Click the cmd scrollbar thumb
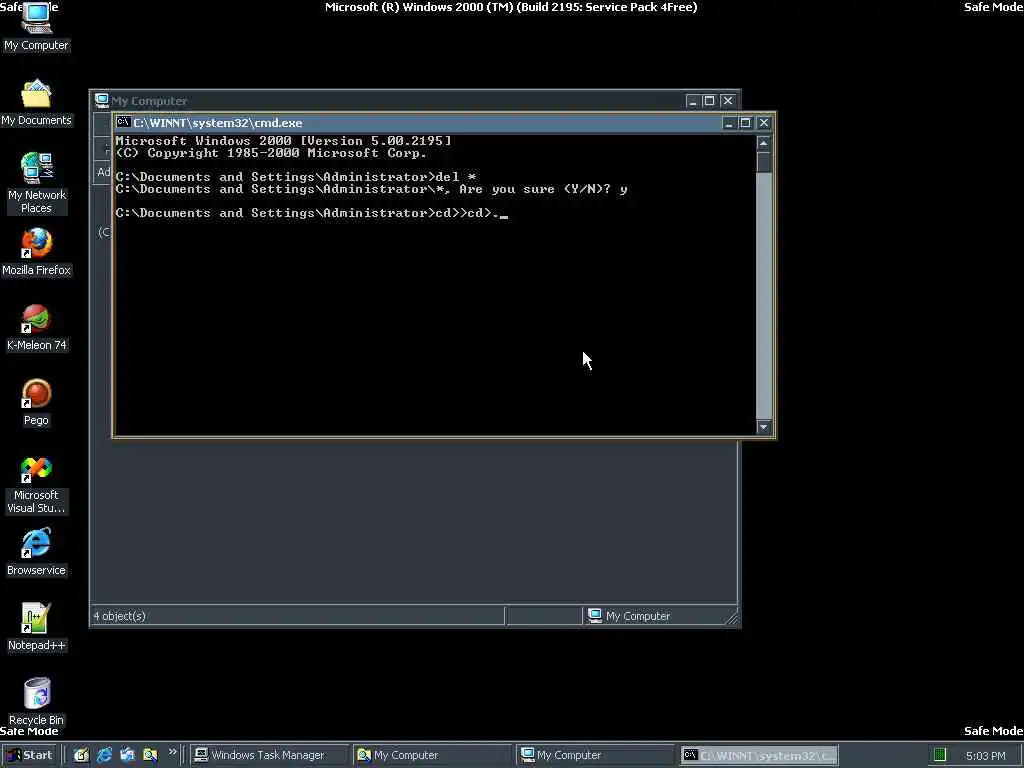 point(763,162)
